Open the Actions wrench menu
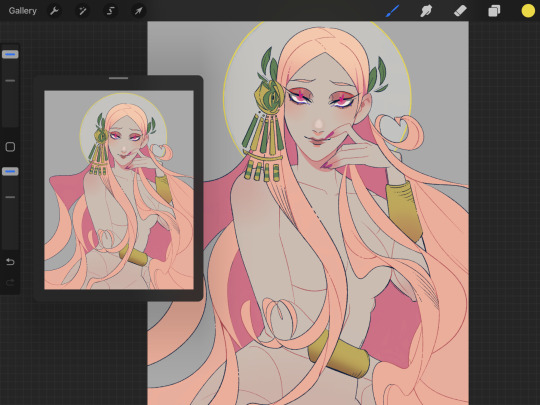Image resolution: width=540 pixels, height=405 pixels. 54,11
